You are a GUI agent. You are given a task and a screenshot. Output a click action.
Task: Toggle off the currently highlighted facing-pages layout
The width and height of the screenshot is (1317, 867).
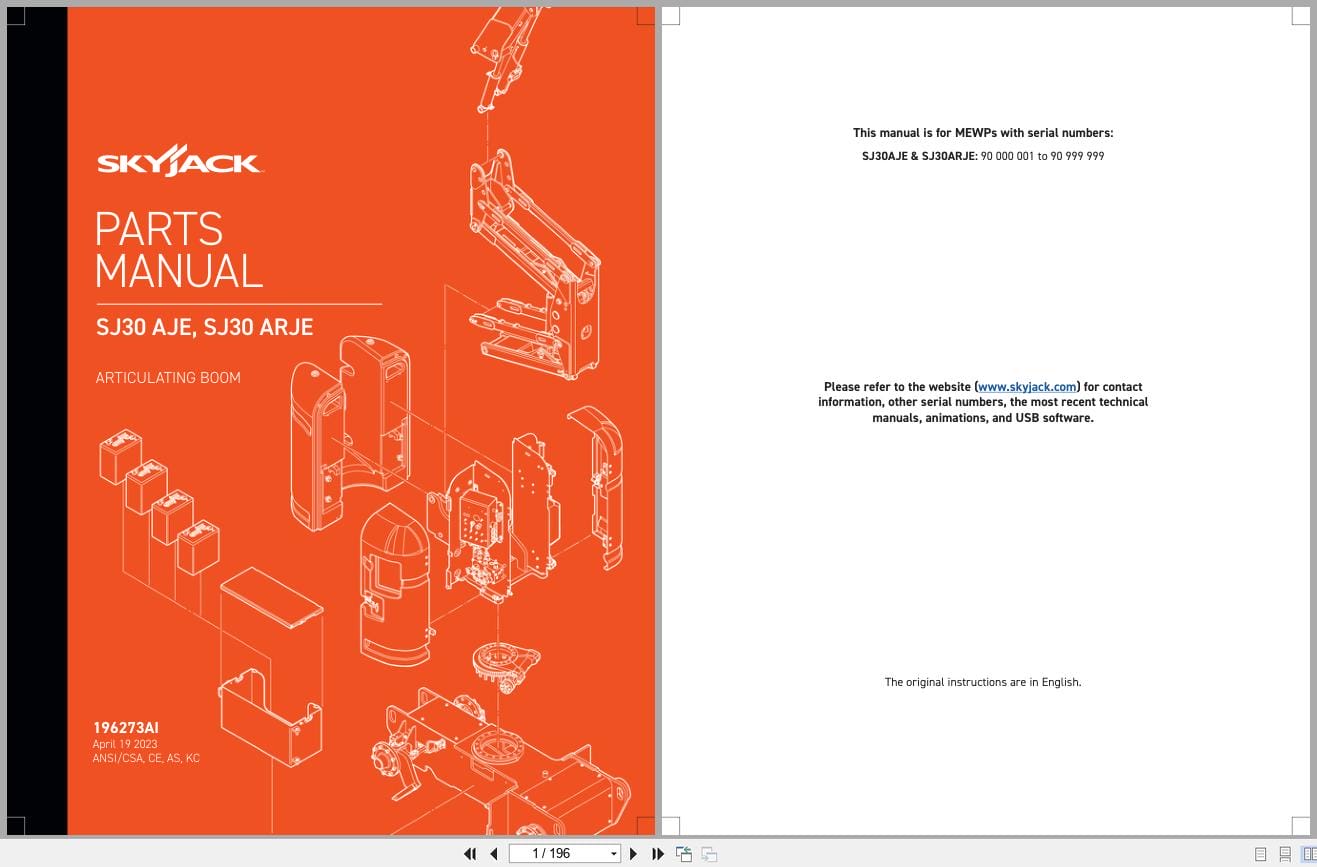[x=1308, y=853]
